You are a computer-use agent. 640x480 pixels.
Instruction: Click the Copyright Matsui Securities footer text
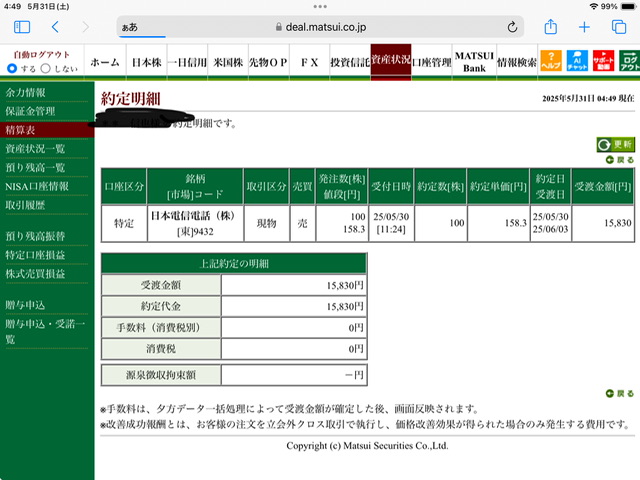pyautogui.click(x=367, y=446)
